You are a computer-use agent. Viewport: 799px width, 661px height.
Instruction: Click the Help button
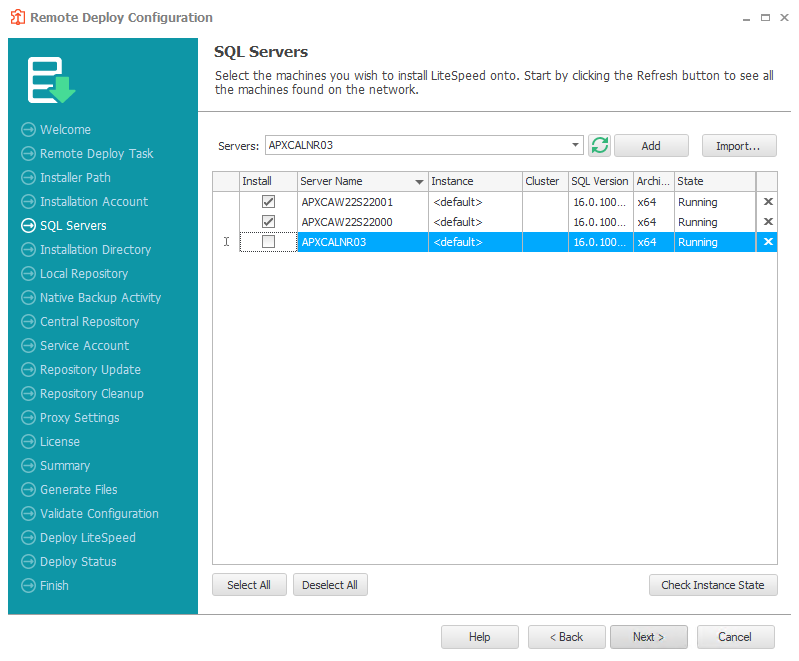click(480, 637)
